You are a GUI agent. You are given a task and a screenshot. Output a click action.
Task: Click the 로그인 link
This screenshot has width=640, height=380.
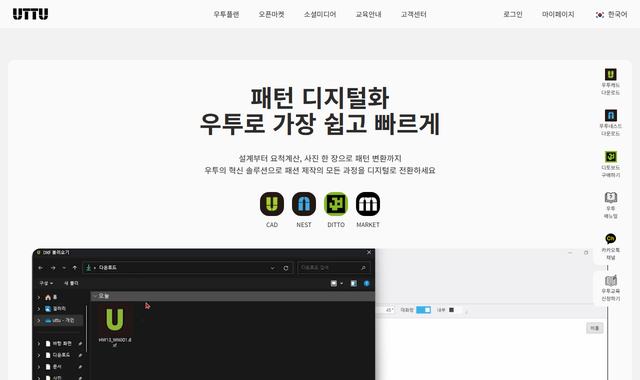pyautogui.click(x=513, y=14)
